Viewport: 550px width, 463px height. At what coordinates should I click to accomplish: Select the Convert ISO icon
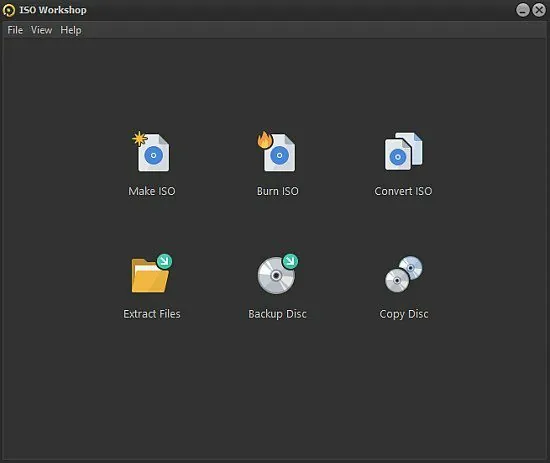pyautogui.click(x=403, y=152)
